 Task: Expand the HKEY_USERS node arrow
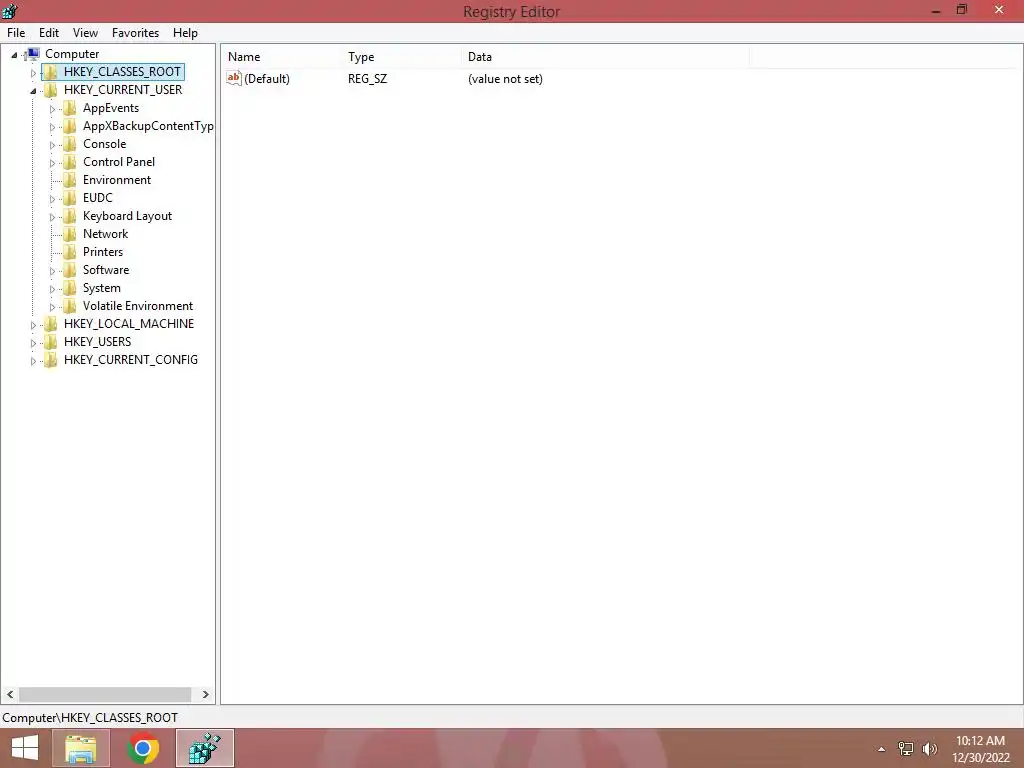pos(33,342)
